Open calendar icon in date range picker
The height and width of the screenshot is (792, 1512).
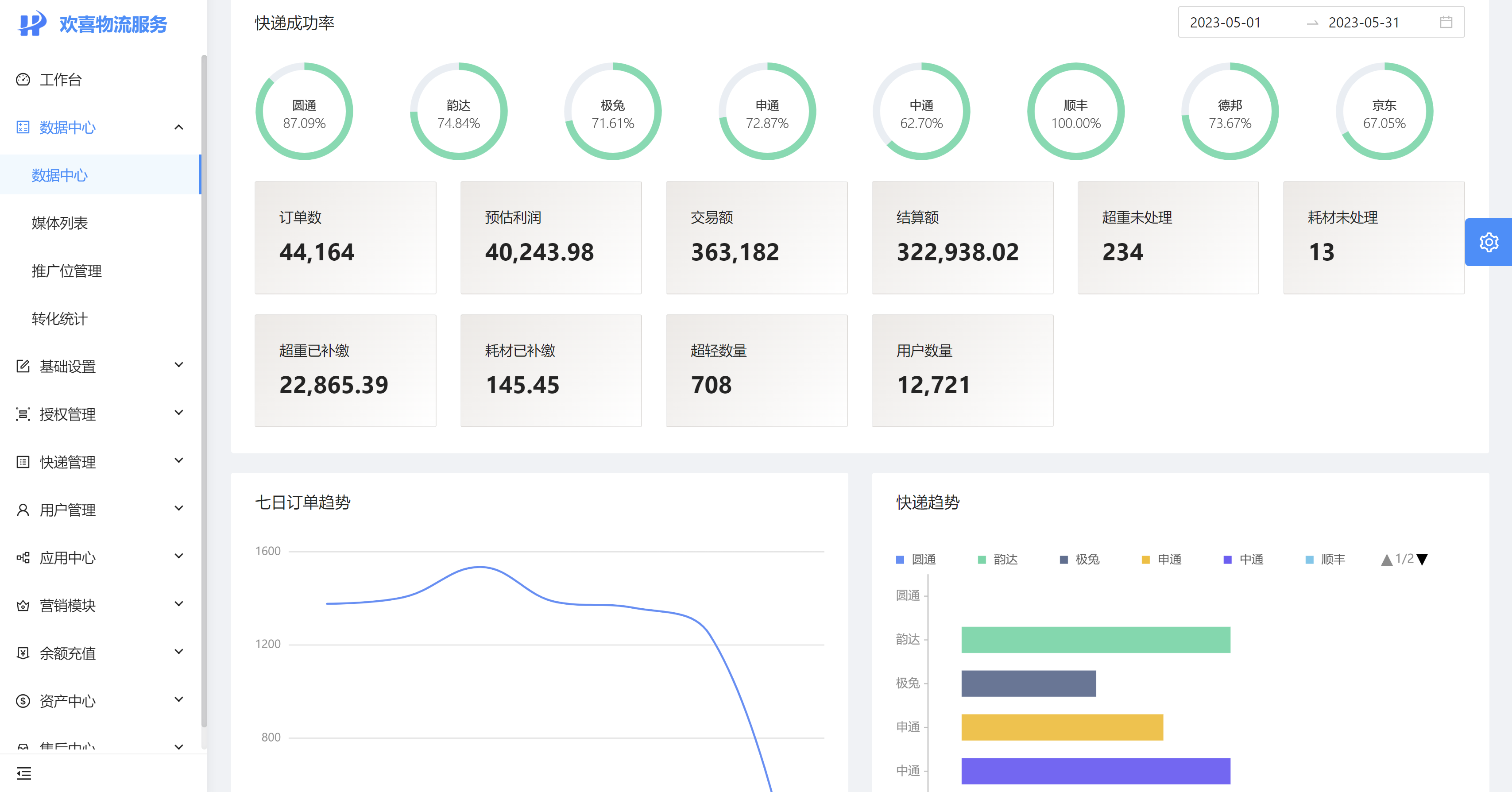point(1446,22)
